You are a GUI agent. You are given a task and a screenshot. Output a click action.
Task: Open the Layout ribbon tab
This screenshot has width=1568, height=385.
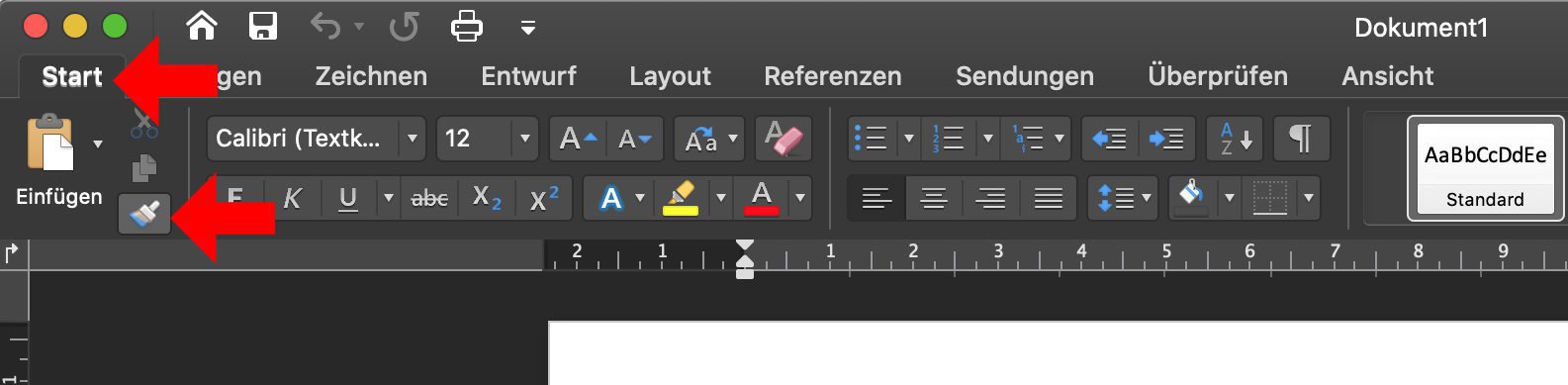coord(670,76)
